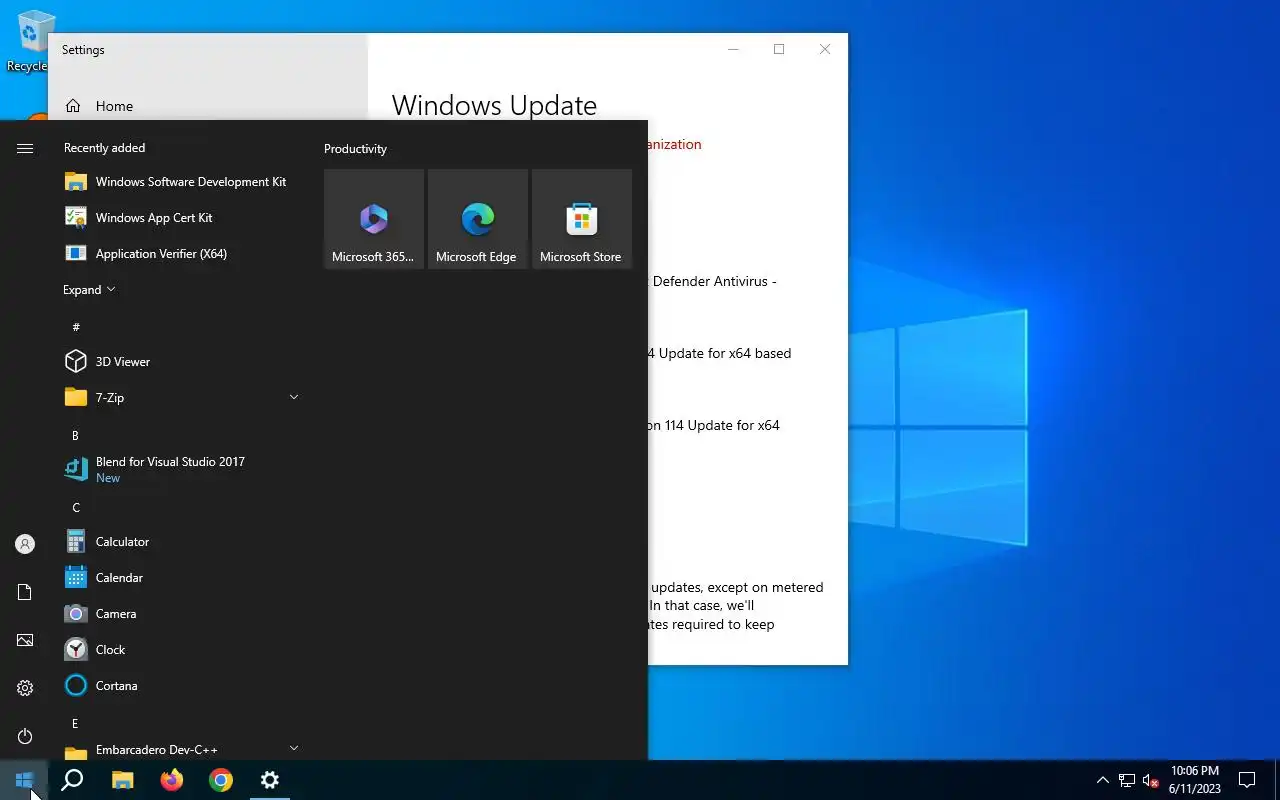
Task: Click the Windows Start button
Action: [24, 780]
